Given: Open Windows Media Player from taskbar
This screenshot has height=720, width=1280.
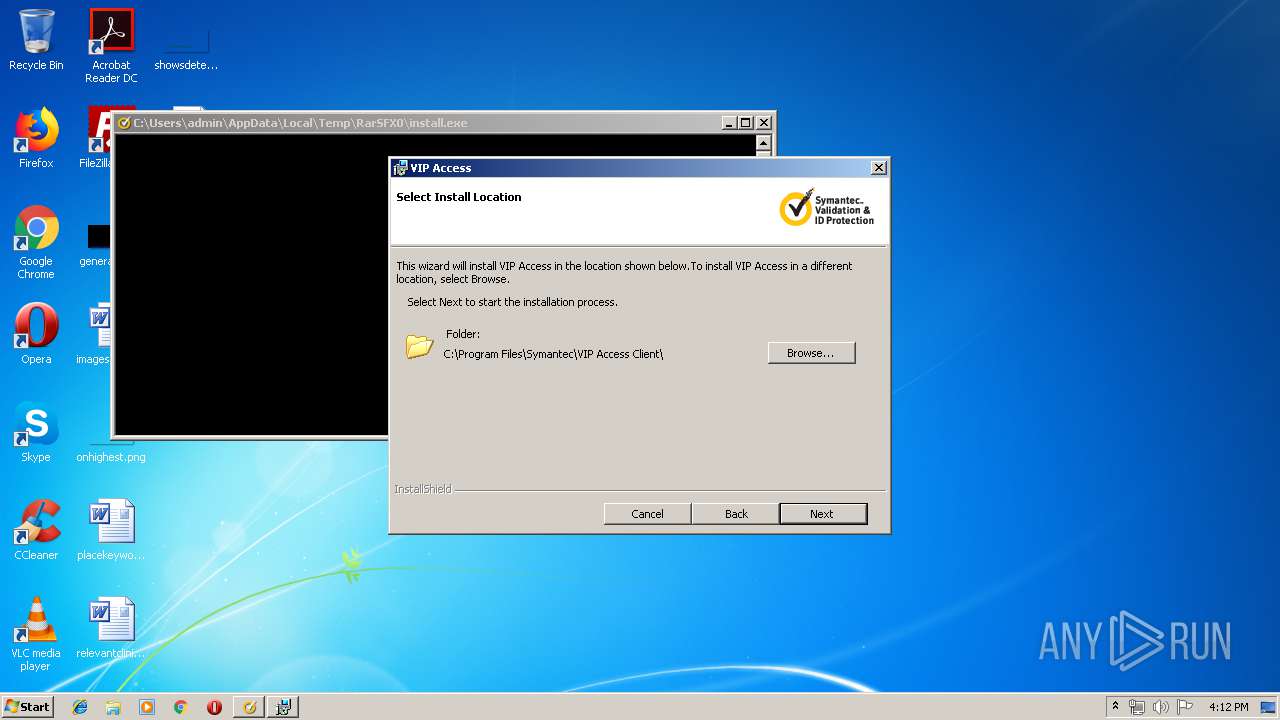Looking at the screenshot, I should click(x=147, y=707).
